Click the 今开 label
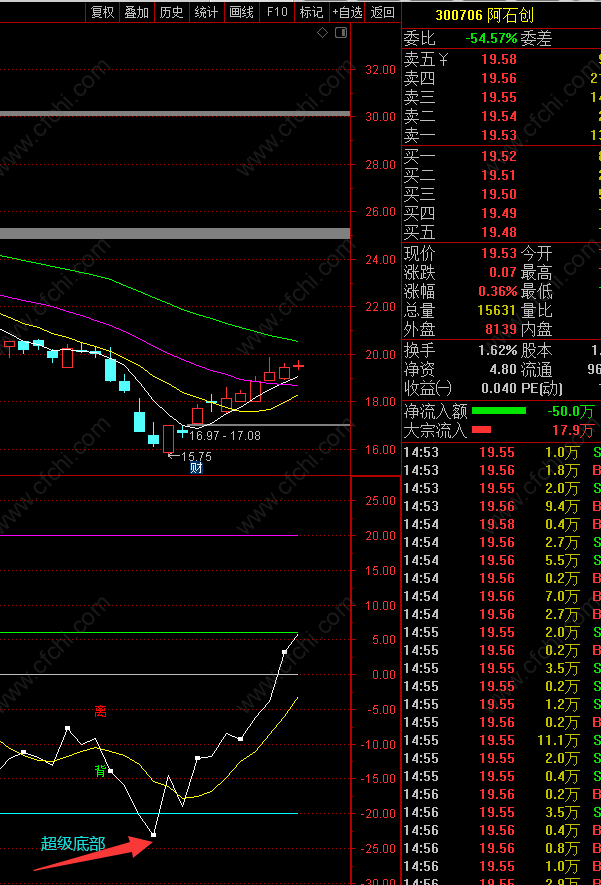The height and width of the screenshot is (885, 601). point(536,253)
